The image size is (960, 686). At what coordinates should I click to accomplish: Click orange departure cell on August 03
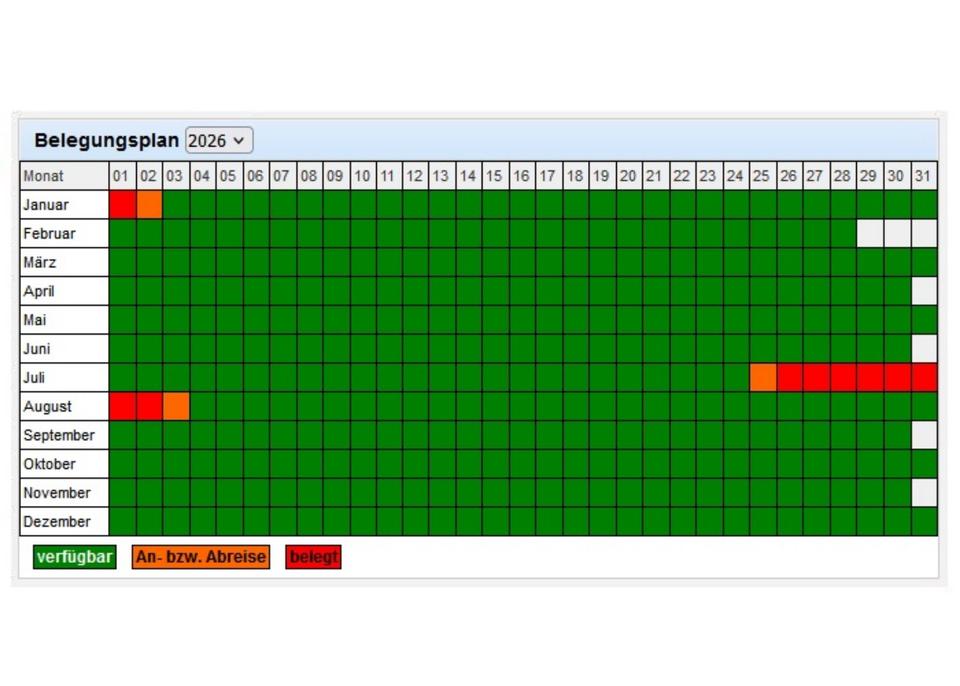coord(175,407)
